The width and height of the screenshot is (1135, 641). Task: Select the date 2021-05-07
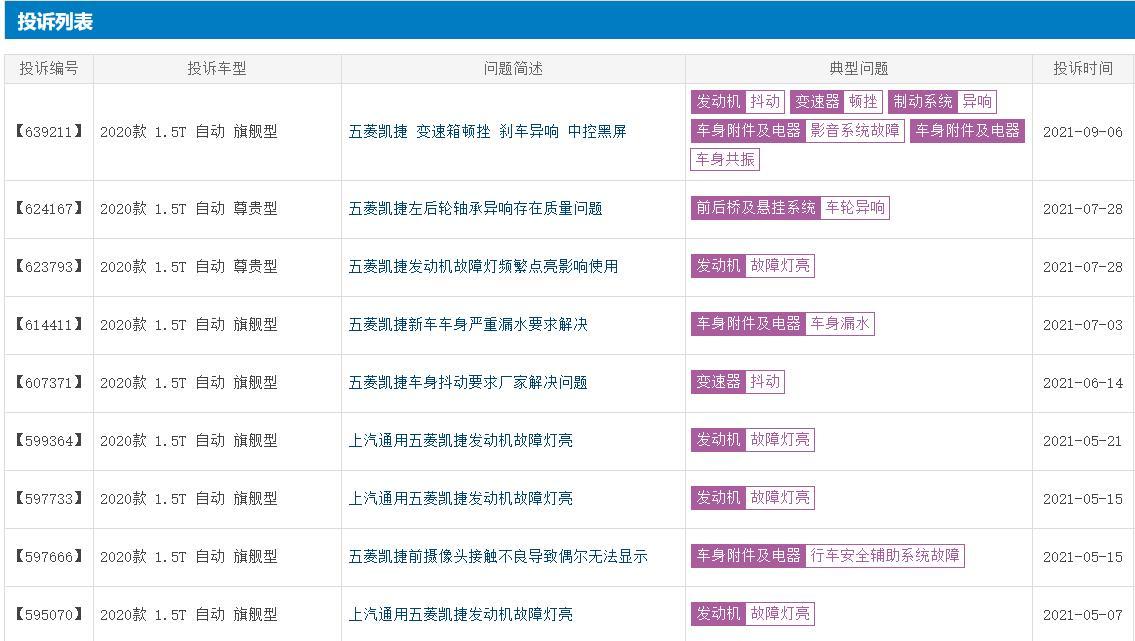[1083, 614]
